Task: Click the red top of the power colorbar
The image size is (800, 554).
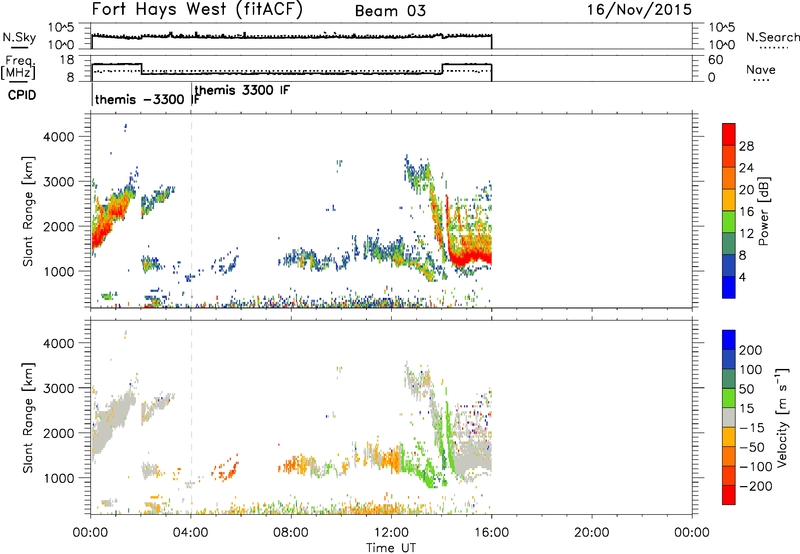Action: (729, 134)
